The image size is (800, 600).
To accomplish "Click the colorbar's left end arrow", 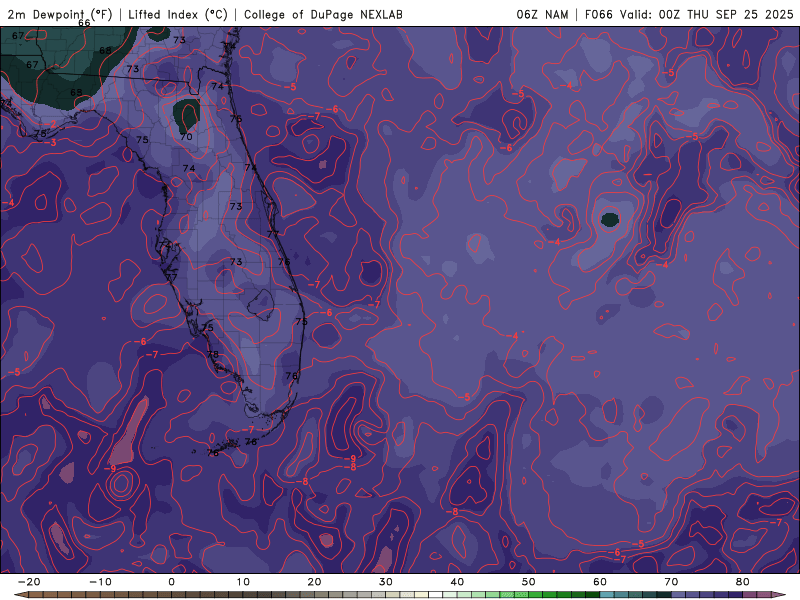I will click(x=19, y=595).
